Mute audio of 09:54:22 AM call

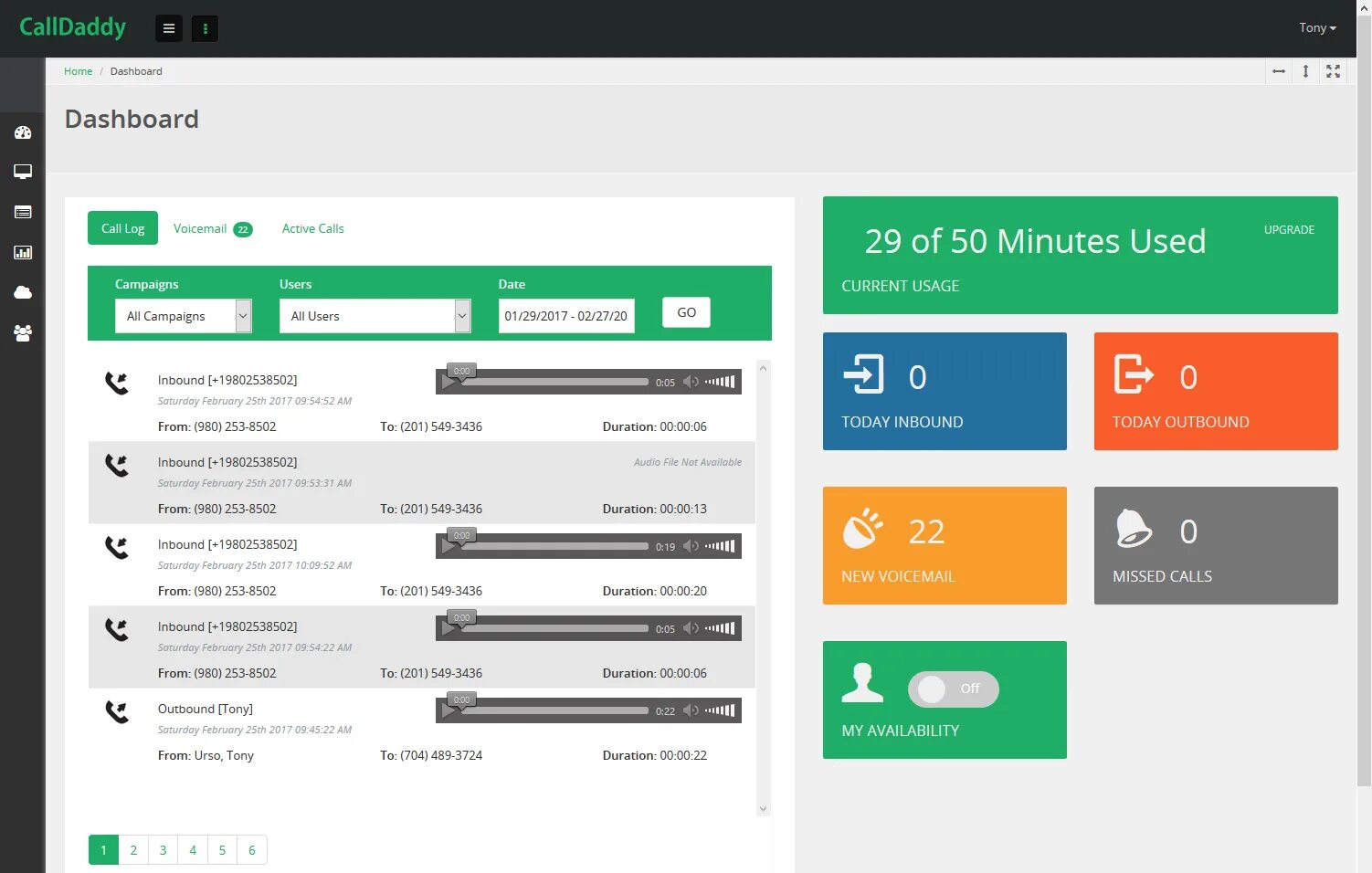[691, 628]
